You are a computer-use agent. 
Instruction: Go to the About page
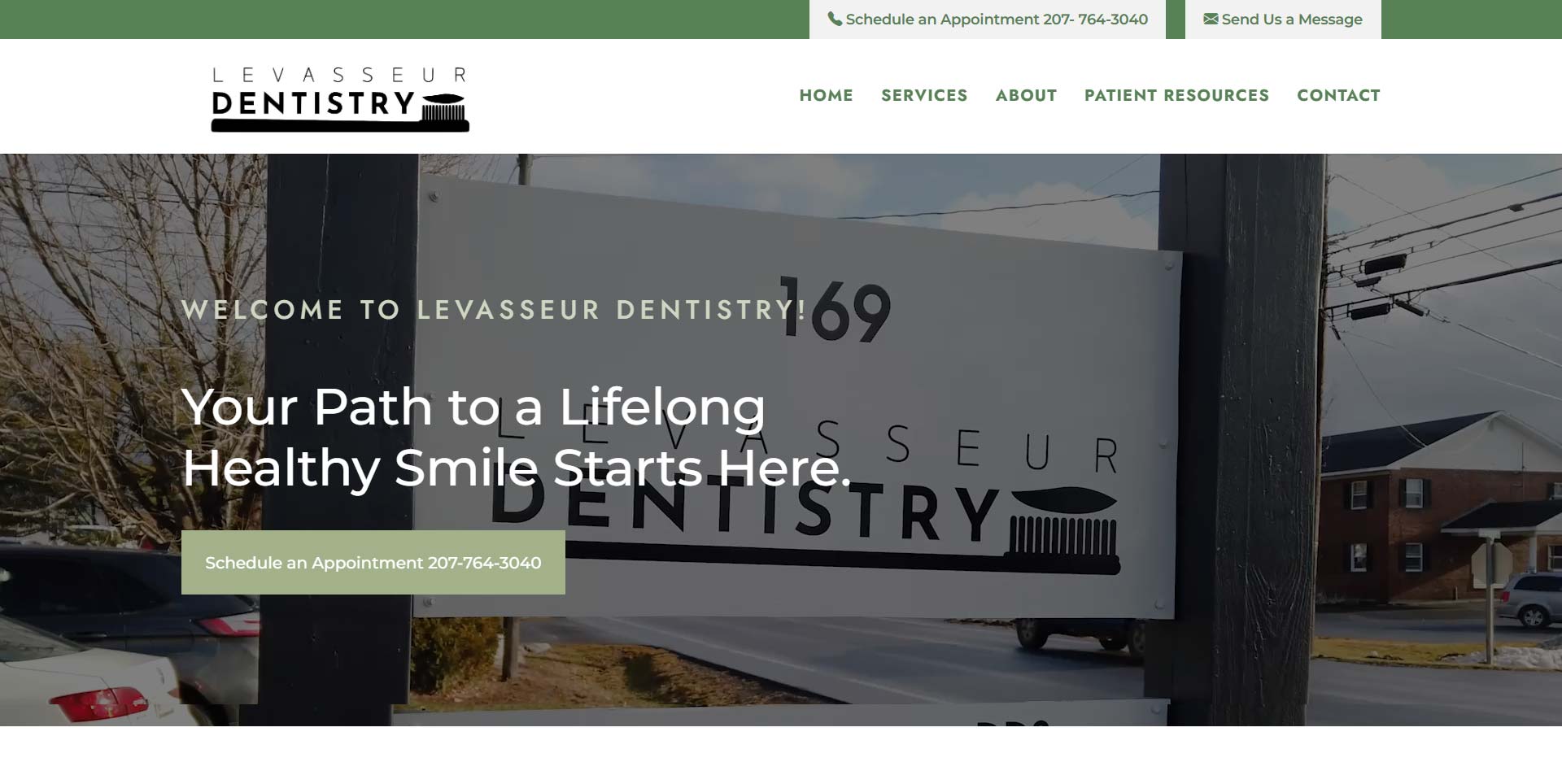click(1026, 95)
